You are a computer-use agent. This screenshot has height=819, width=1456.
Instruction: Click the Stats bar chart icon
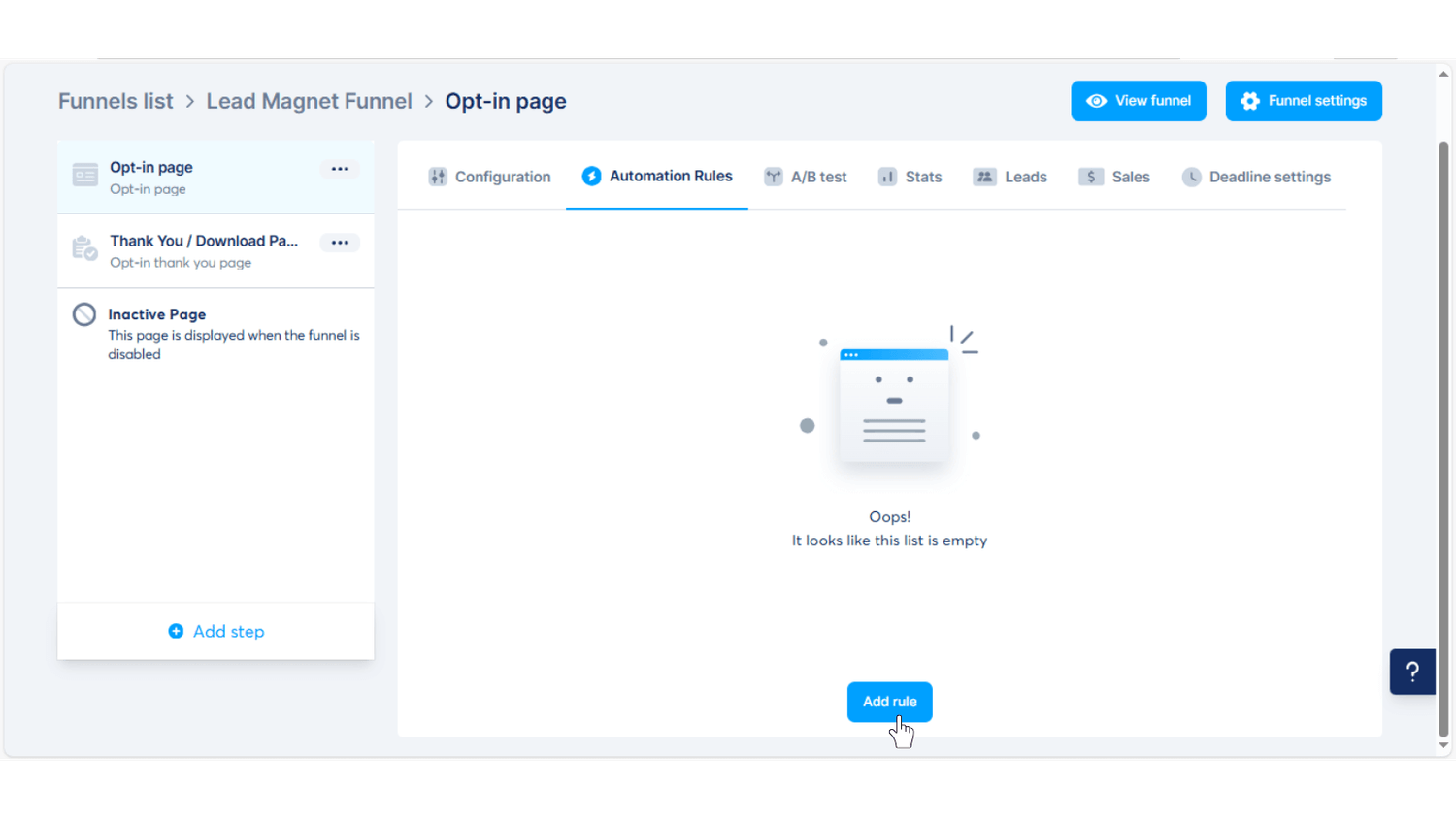887,177
